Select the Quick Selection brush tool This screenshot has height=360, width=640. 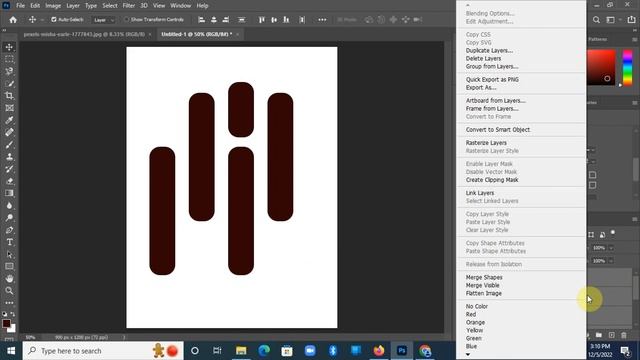(x=9, y=84)
